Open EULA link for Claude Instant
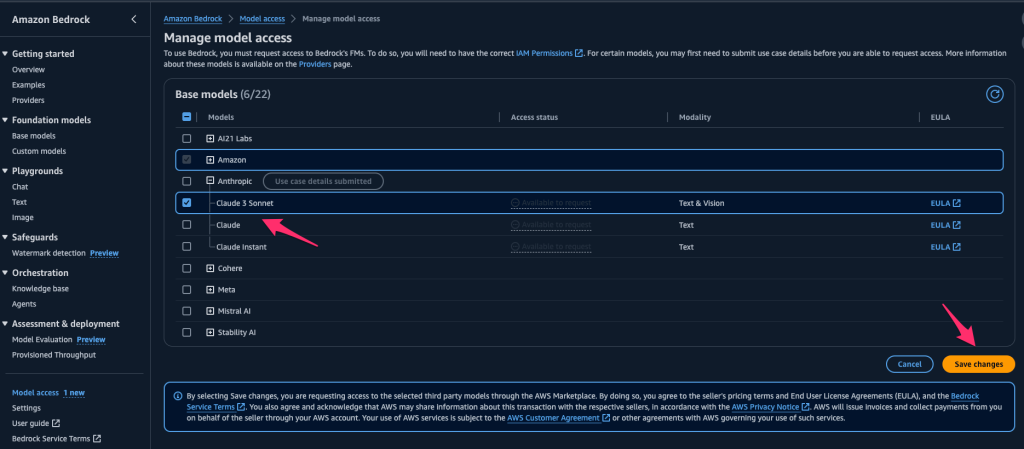The image size is (1024, 449). click(x=945, y=247)
